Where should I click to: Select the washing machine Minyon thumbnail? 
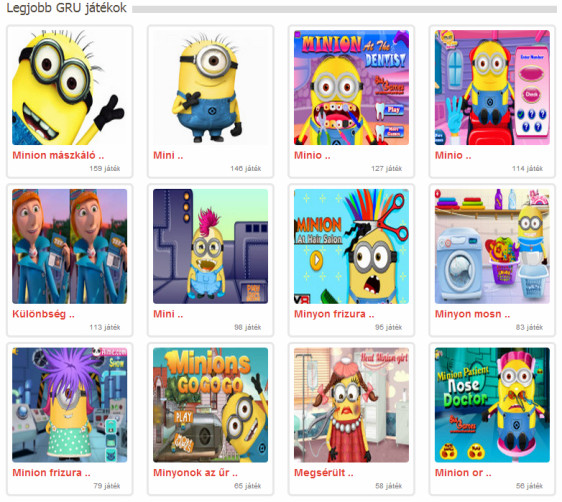[492, 246]
